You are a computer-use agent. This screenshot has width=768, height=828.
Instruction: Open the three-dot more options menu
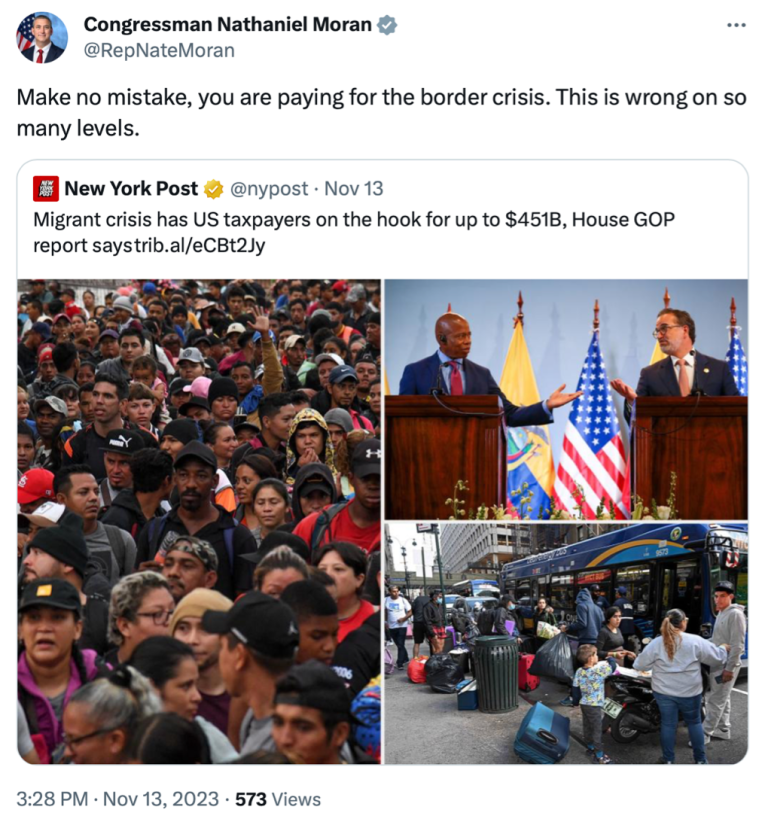[x=736, y=25]
